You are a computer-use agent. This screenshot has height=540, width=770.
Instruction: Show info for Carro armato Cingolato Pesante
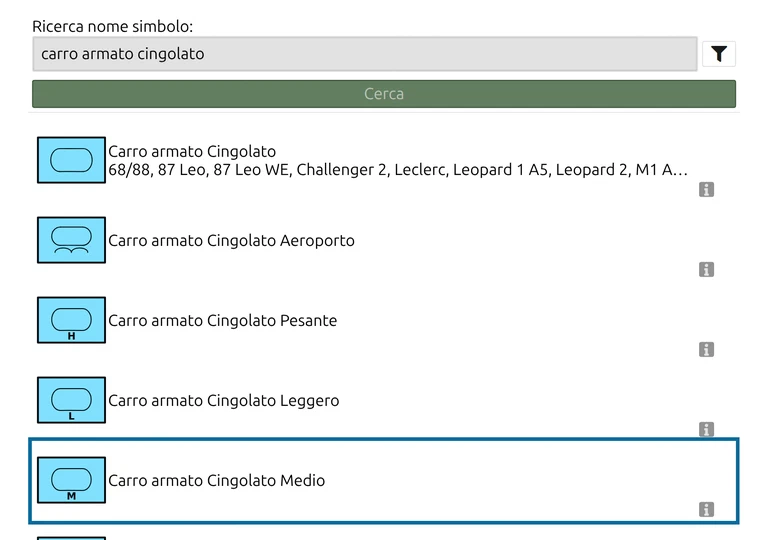coord(706,350)
